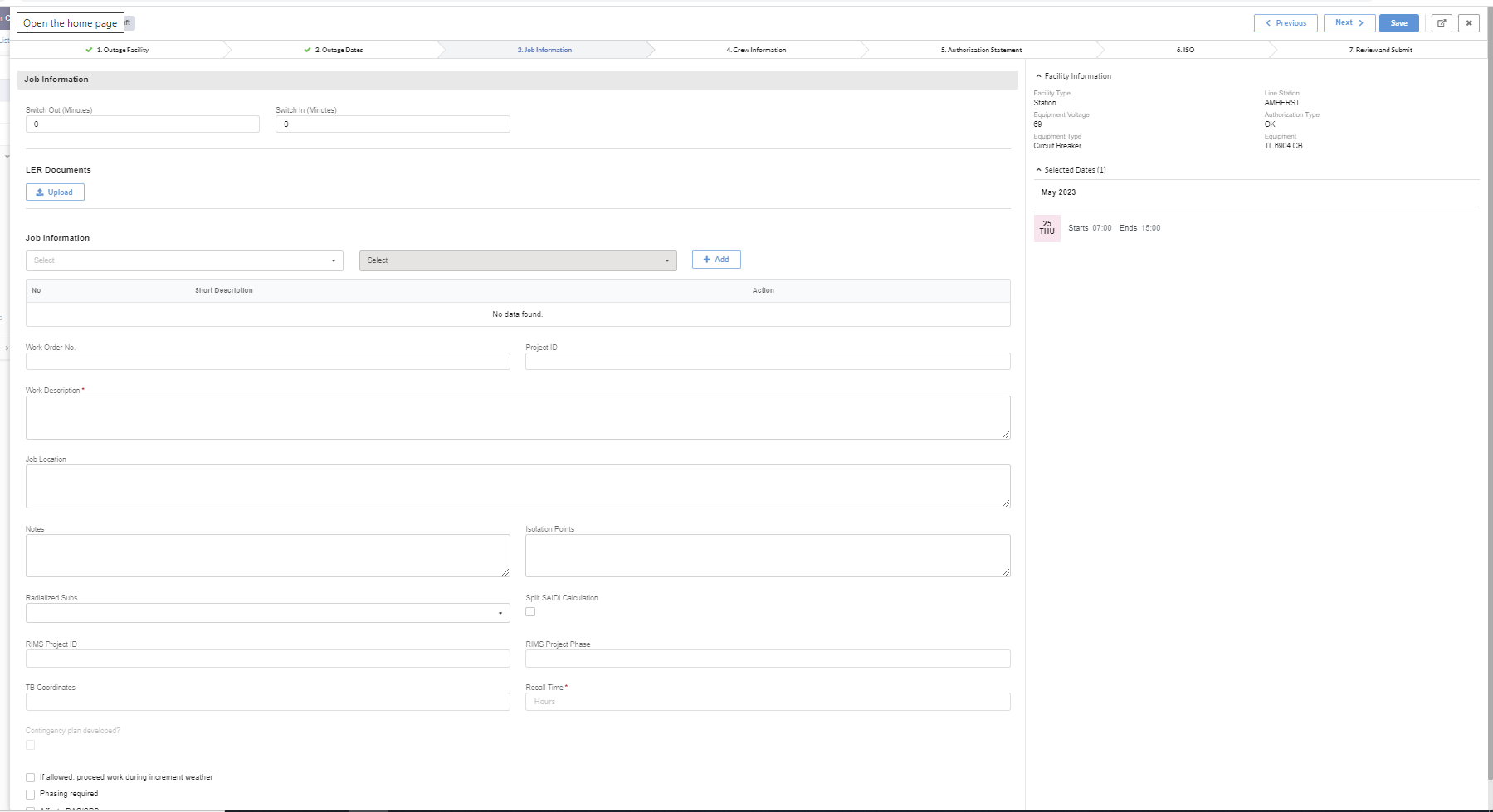Close the form with the X icon

click(x=1469, y=23)
